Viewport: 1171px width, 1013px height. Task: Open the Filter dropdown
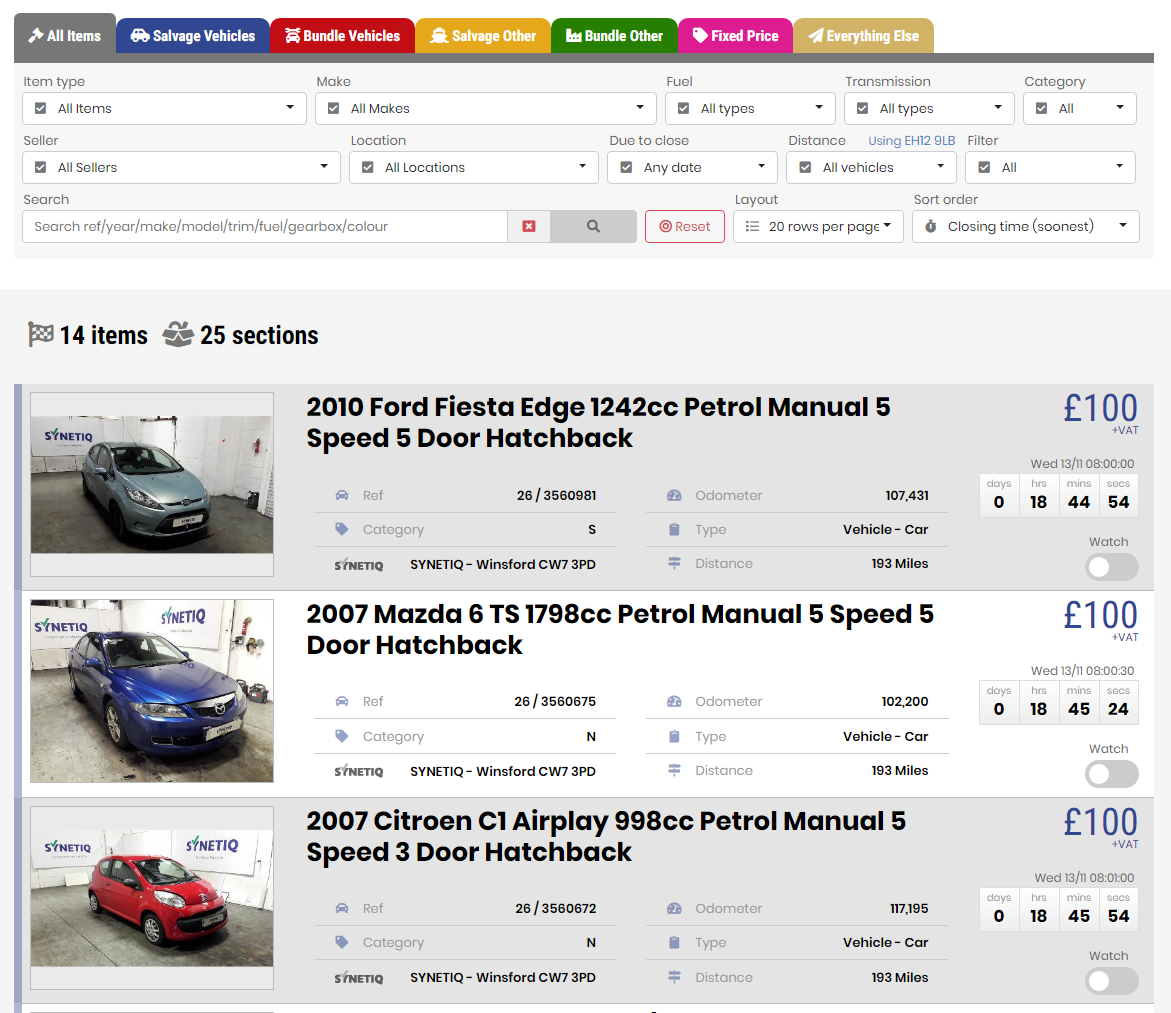[x=1051, y=167]
